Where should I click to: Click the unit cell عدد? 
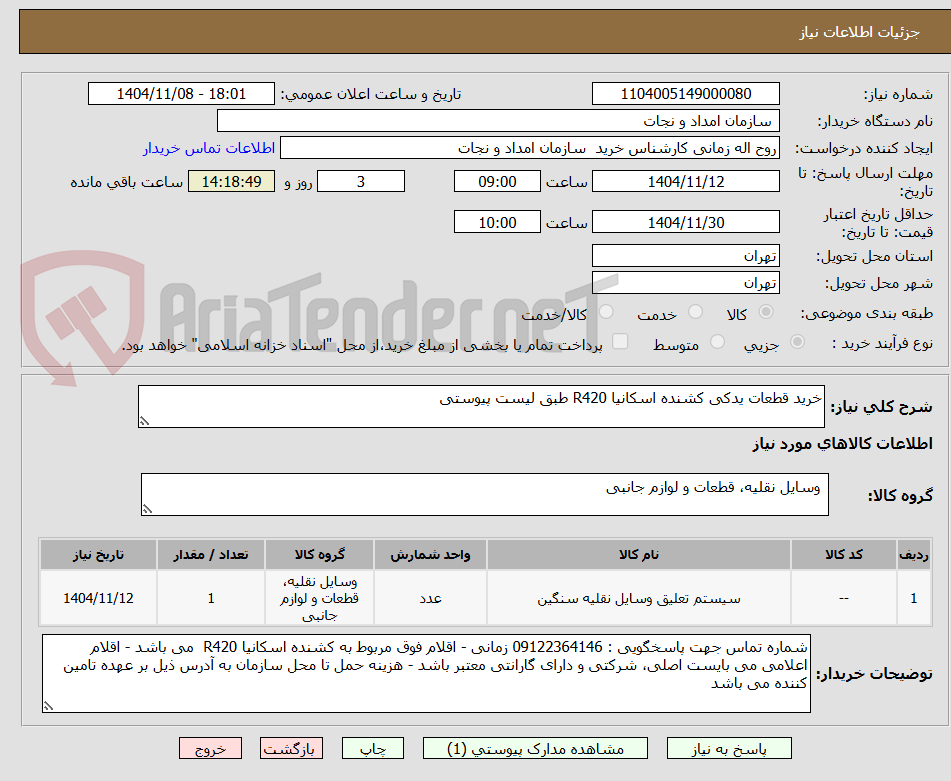pyautogui.click(x=430, y=598)
